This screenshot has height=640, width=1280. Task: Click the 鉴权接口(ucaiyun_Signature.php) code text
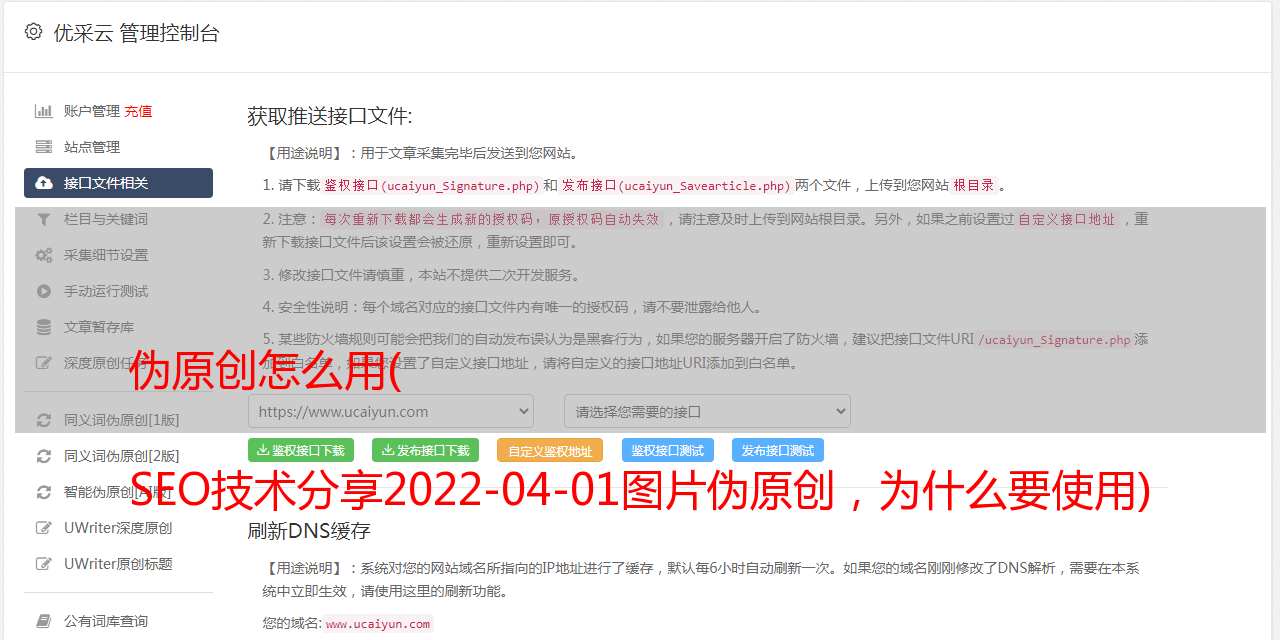(431, 186)
